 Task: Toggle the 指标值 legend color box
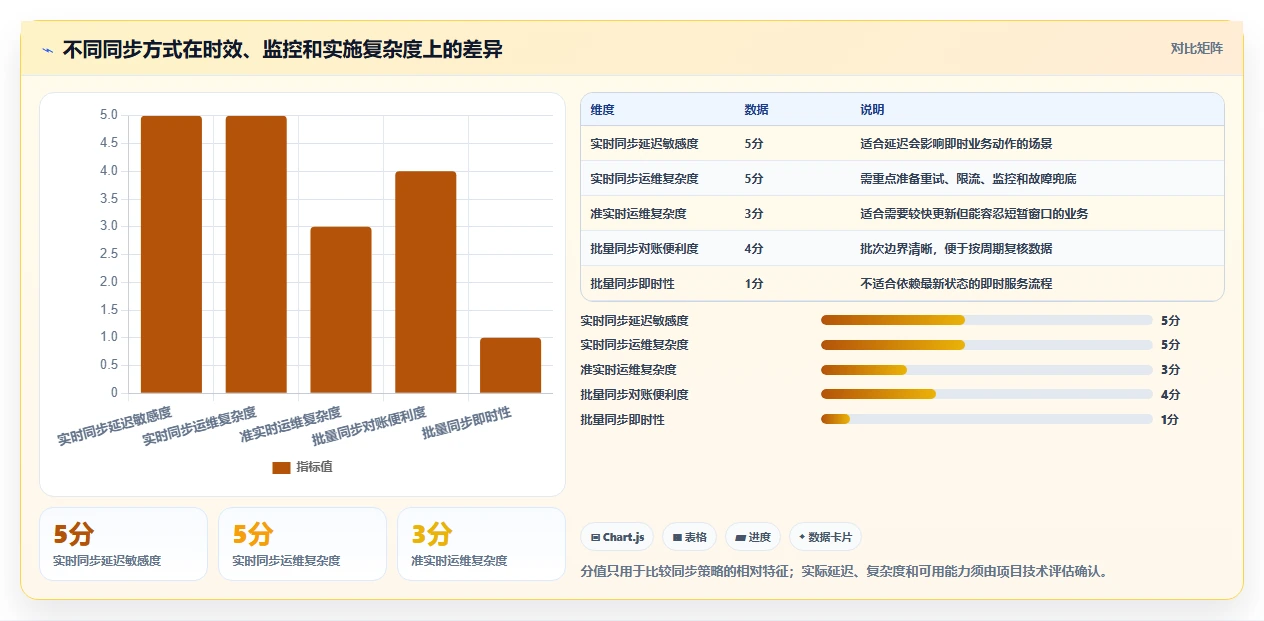point(281,467)
